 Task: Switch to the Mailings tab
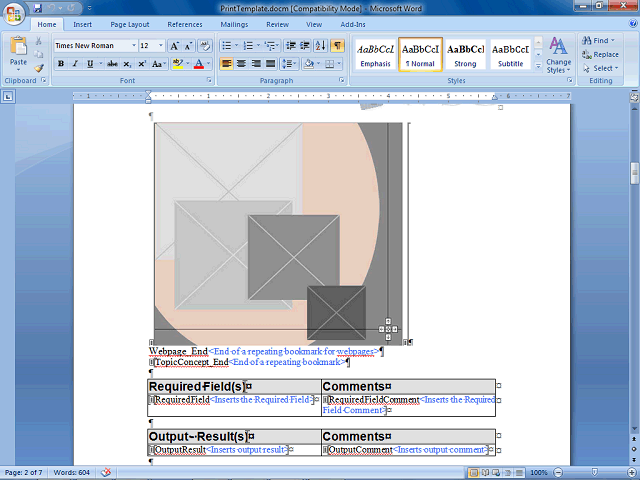[234, 23]
